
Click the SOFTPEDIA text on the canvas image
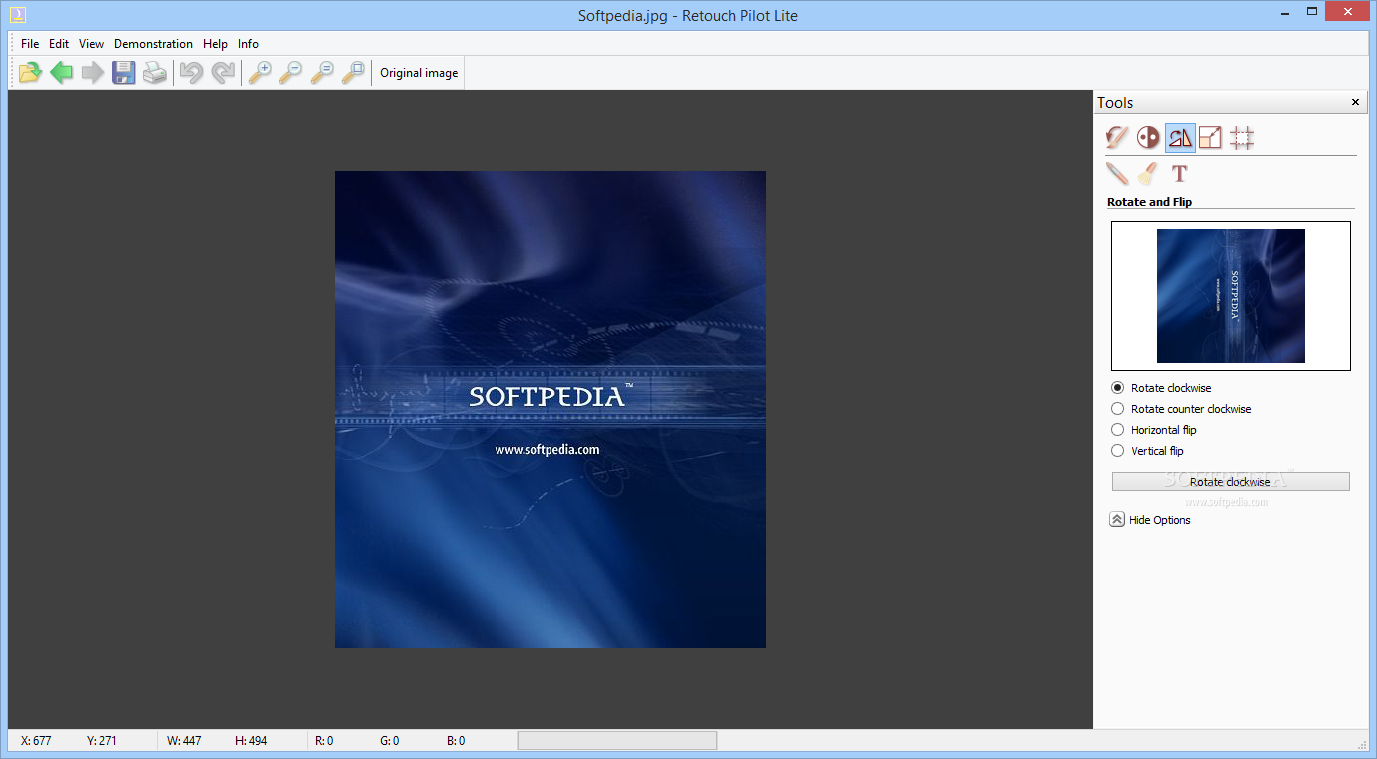[x=547, y=397]
